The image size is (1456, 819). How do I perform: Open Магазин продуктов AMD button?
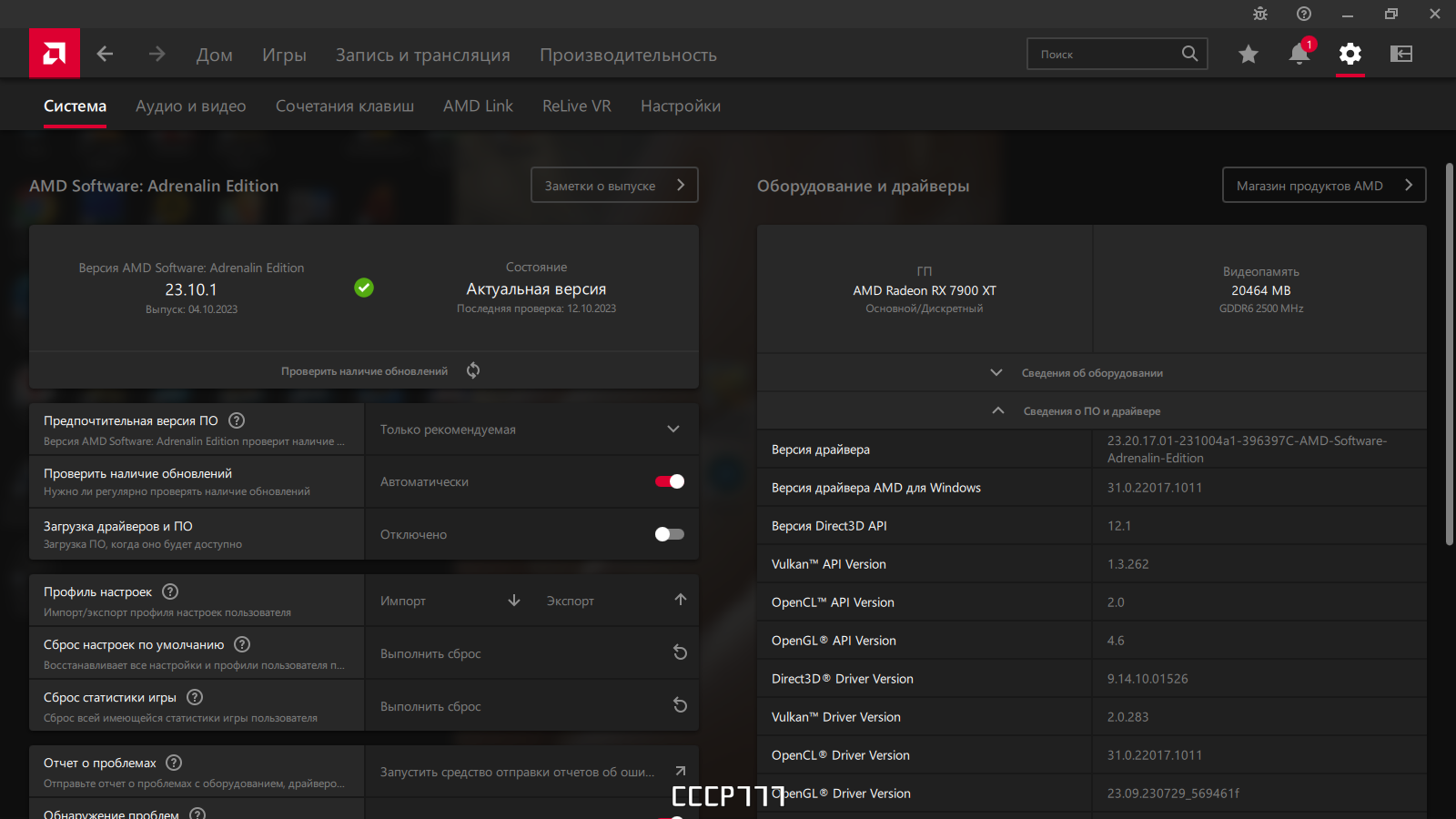coord(1324,185)
